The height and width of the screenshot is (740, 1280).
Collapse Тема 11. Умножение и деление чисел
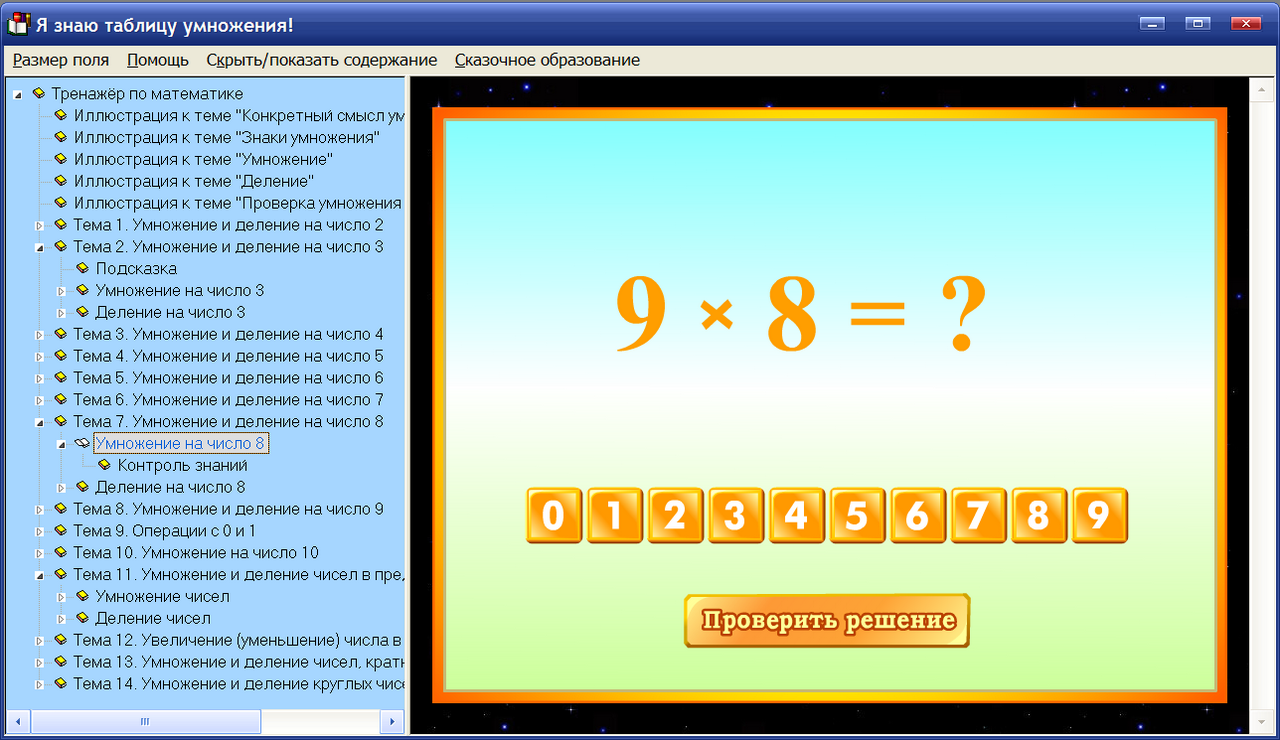pos(40,575)
